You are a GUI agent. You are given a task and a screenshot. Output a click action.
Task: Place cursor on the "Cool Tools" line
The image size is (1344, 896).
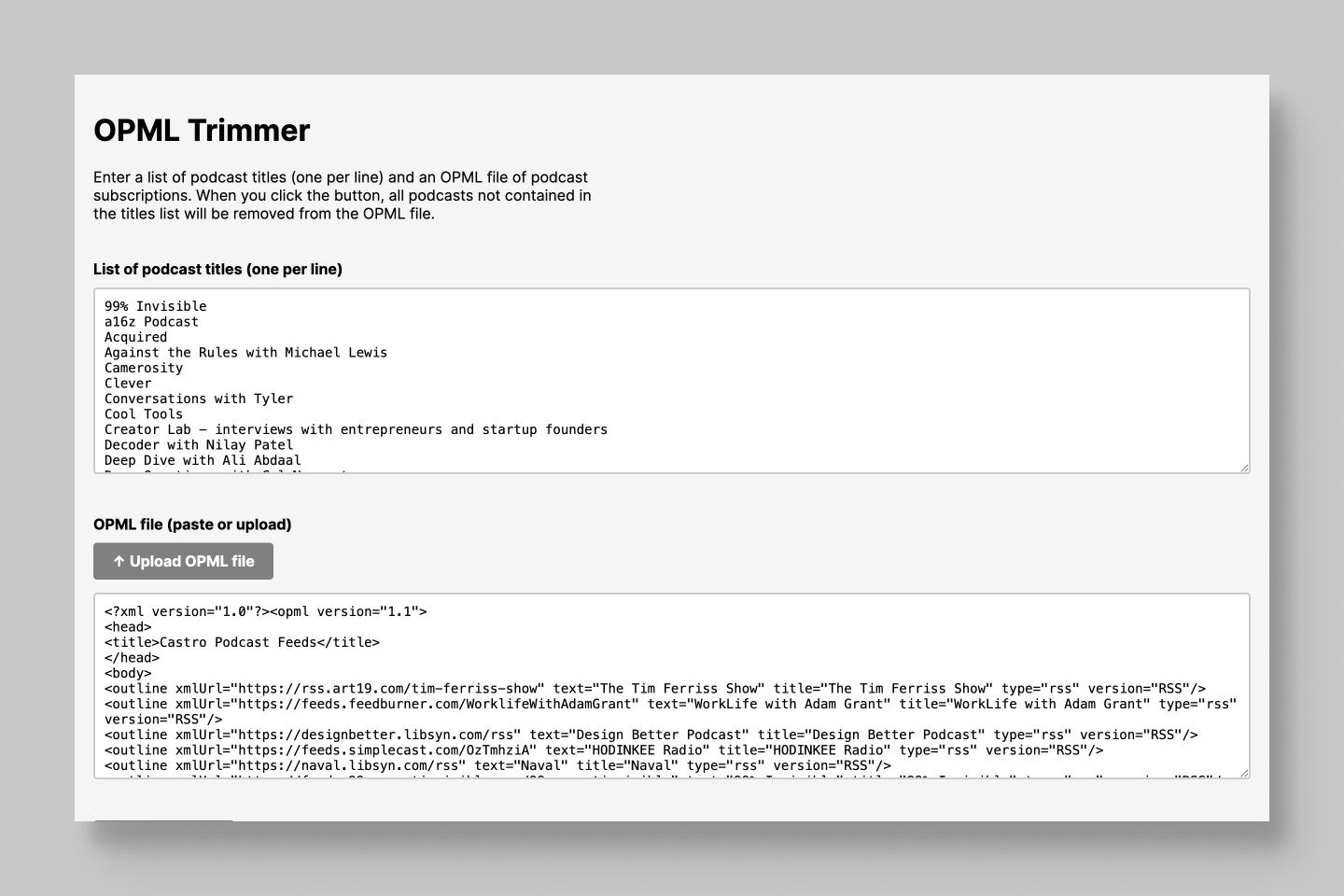coord(144,414)
